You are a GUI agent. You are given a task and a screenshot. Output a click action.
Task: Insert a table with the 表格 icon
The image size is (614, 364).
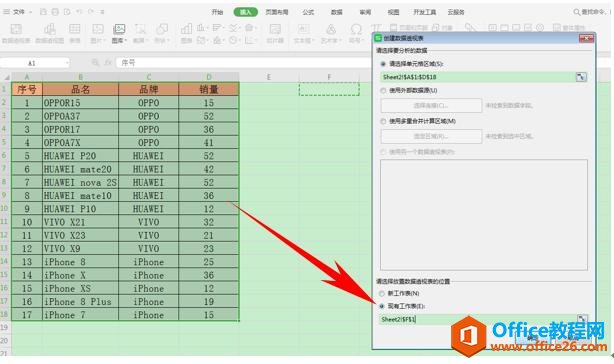[74, 29]
